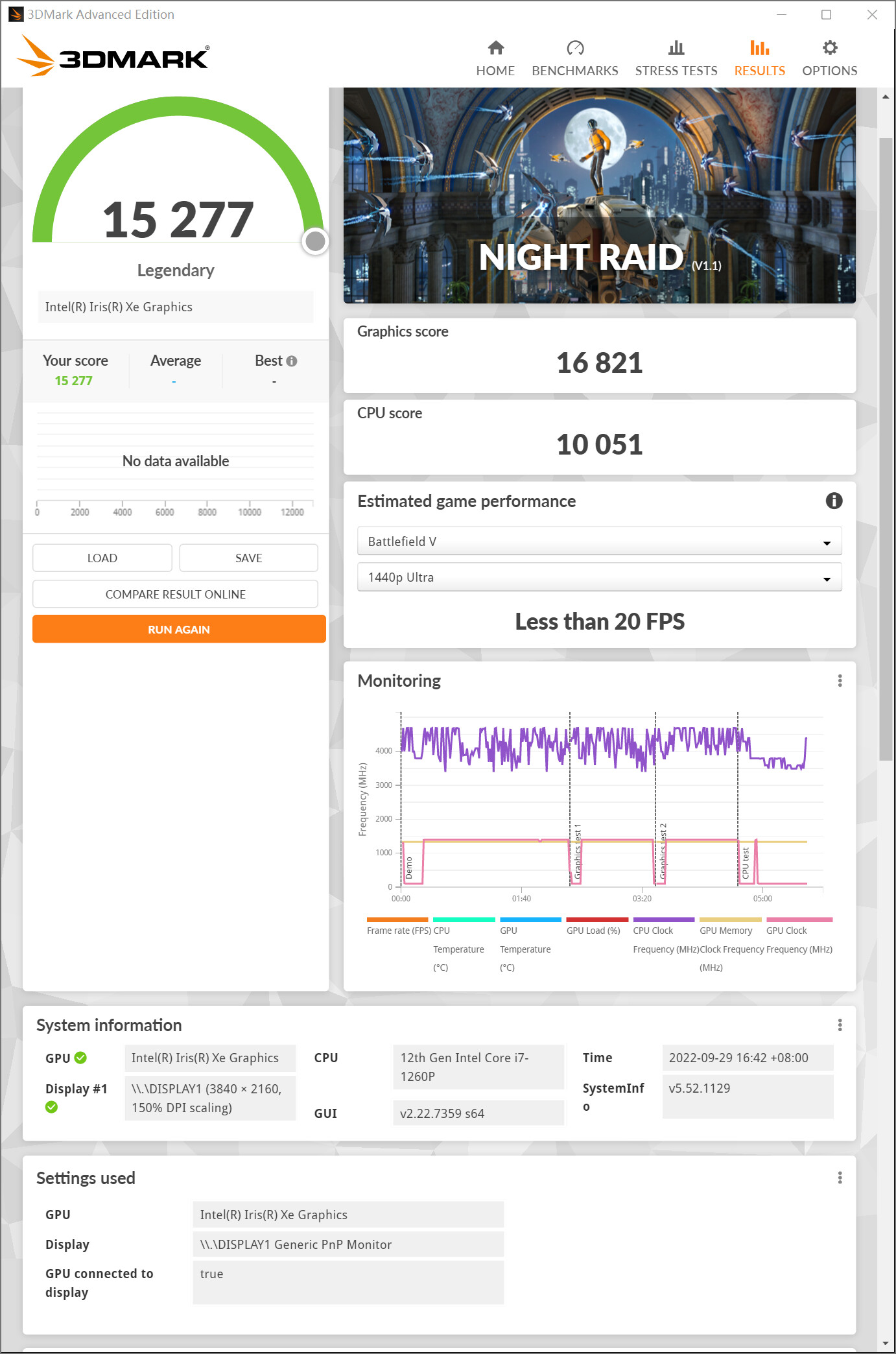The width and height of the screenshot is (896, 1354).
Task: Click the Load button
Action: (x=102, y=558)
